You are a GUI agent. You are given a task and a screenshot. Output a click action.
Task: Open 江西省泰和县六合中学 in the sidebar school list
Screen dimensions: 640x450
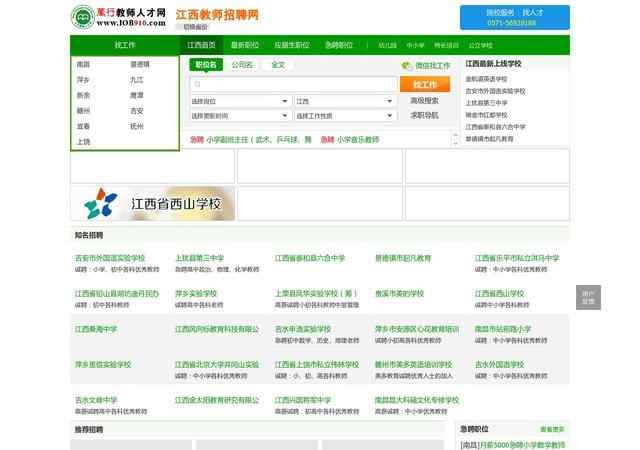coord(495,127)
